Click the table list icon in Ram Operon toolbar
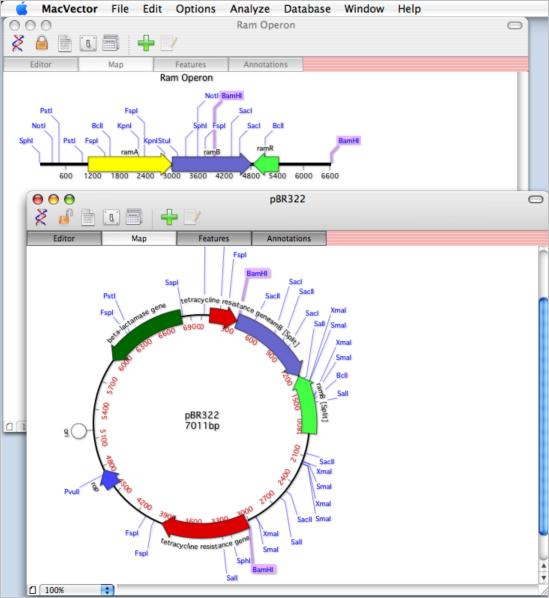 (x=111, y=43)
